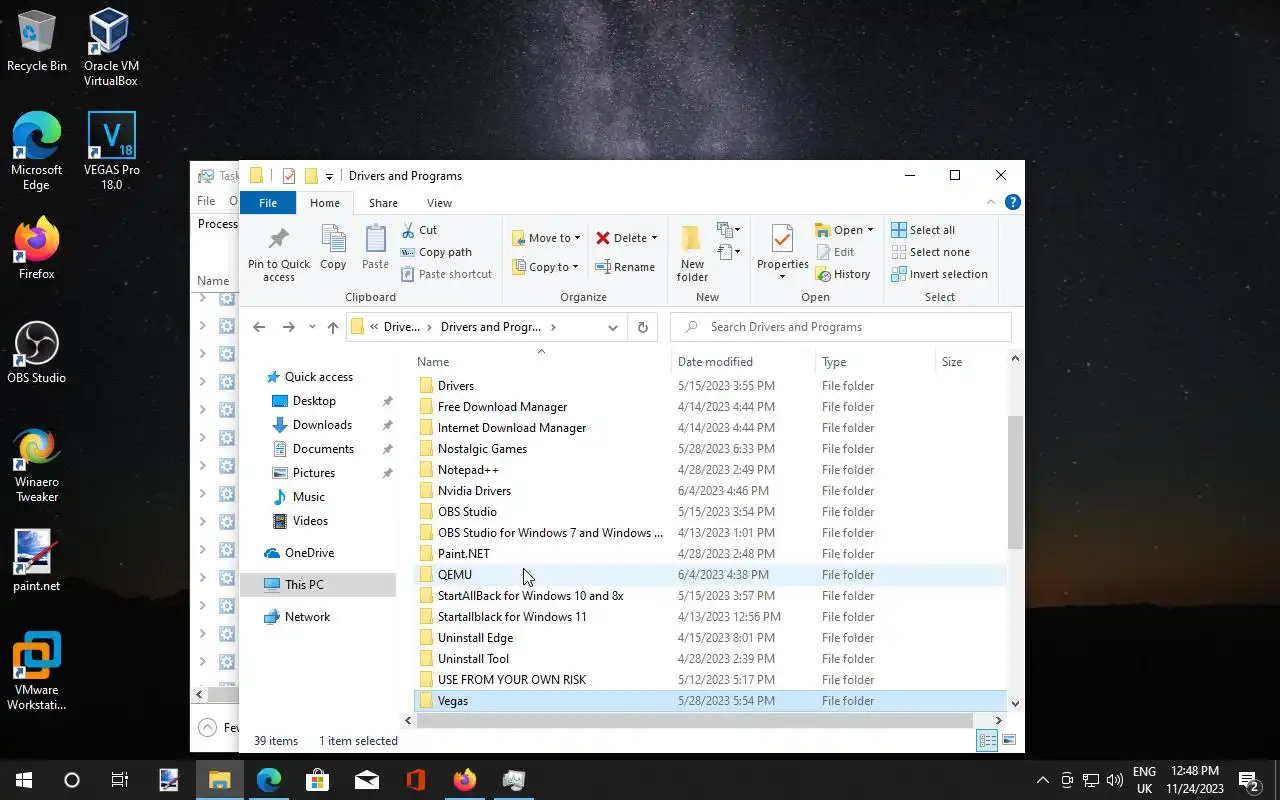
Task: Open Downloads in Quick access
Action: point(322,425)
